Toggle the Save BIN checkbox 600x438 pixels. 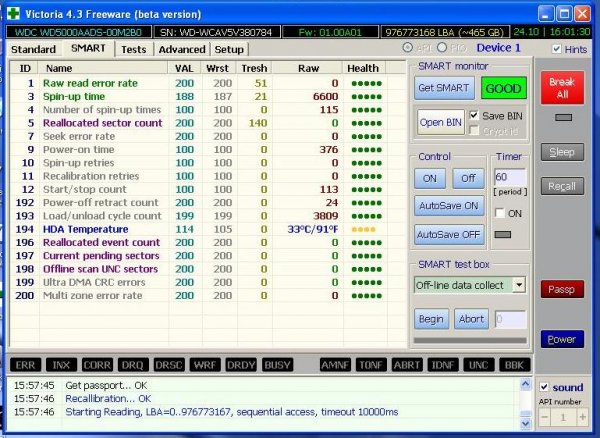click(474, 115)
